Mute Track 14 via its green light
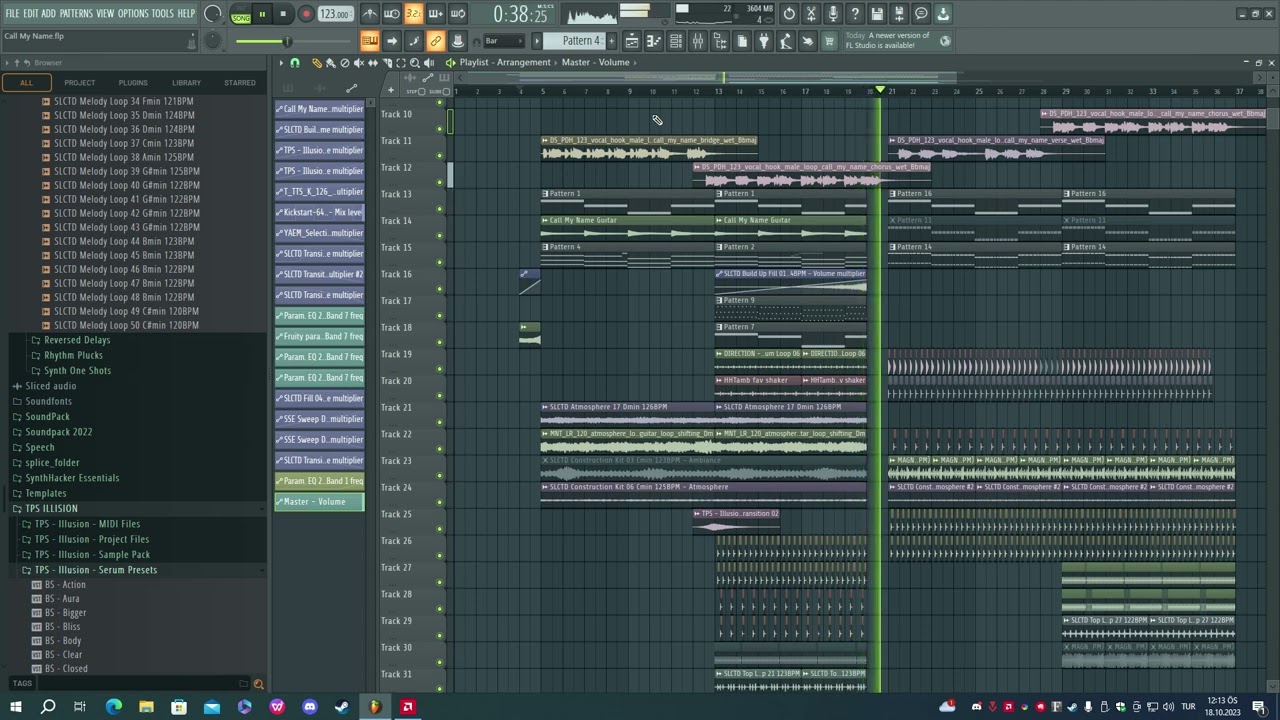The image size is (1280, 720). click(x=440, y=235)
